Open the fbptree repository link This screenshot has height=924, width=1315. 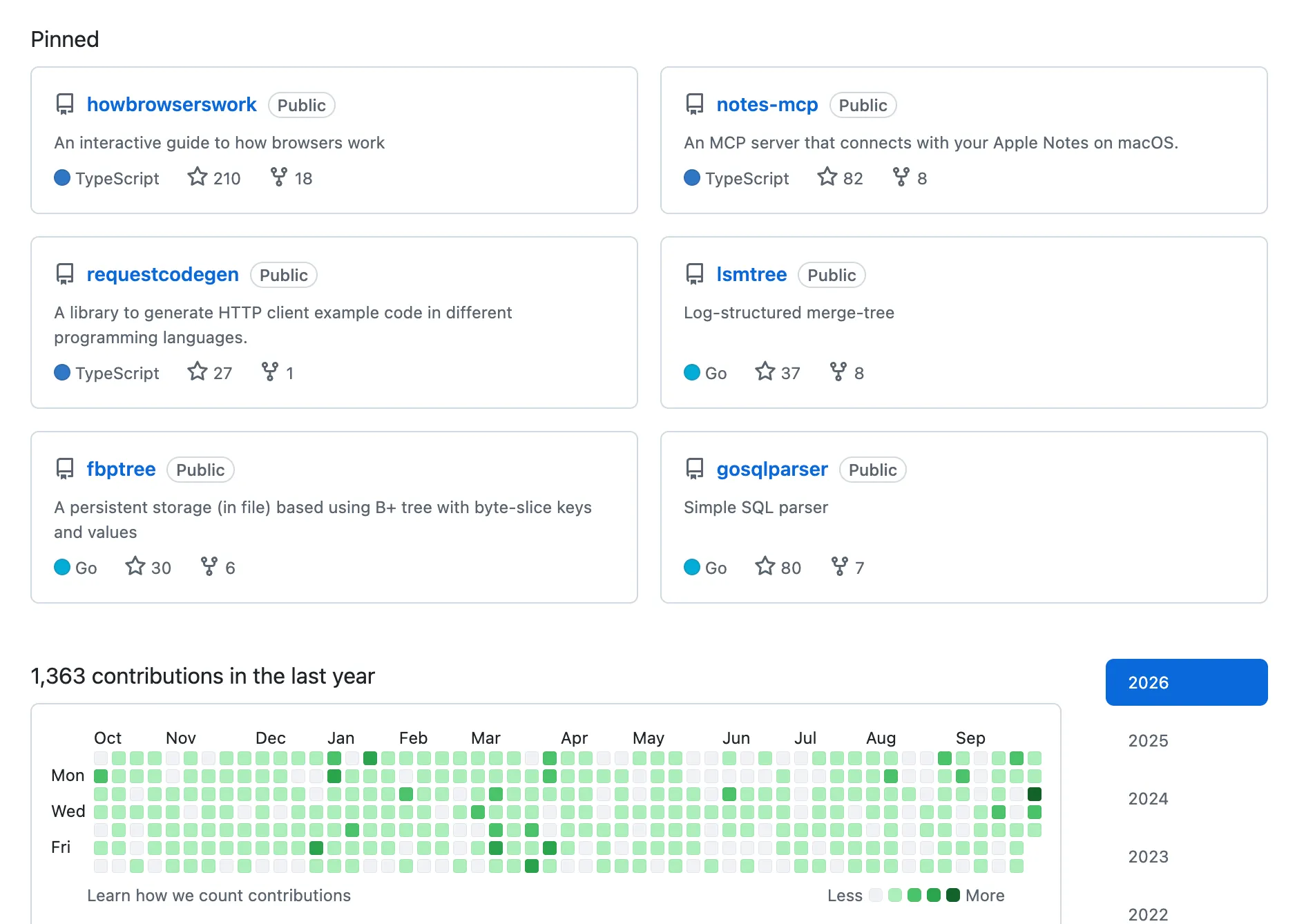[122, 469]
